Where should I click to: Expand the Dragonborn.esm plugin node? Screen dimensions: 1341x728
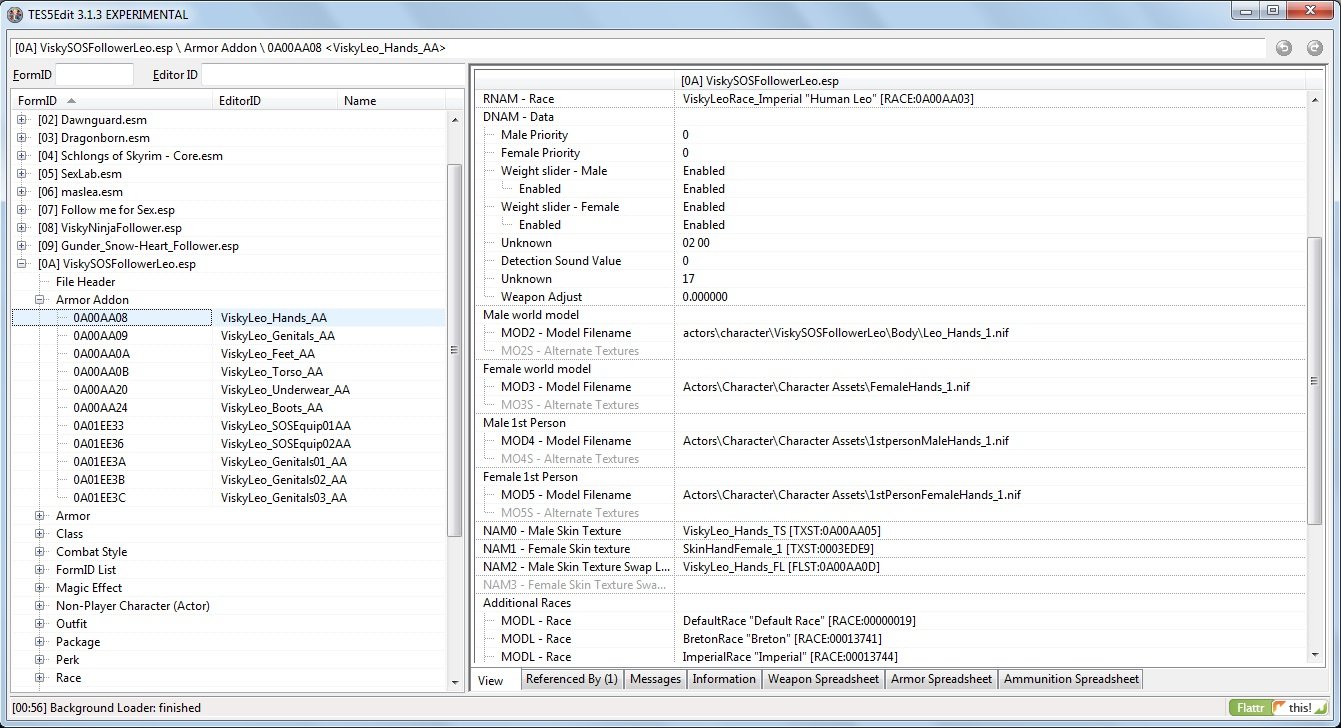[x=23, y=138]
